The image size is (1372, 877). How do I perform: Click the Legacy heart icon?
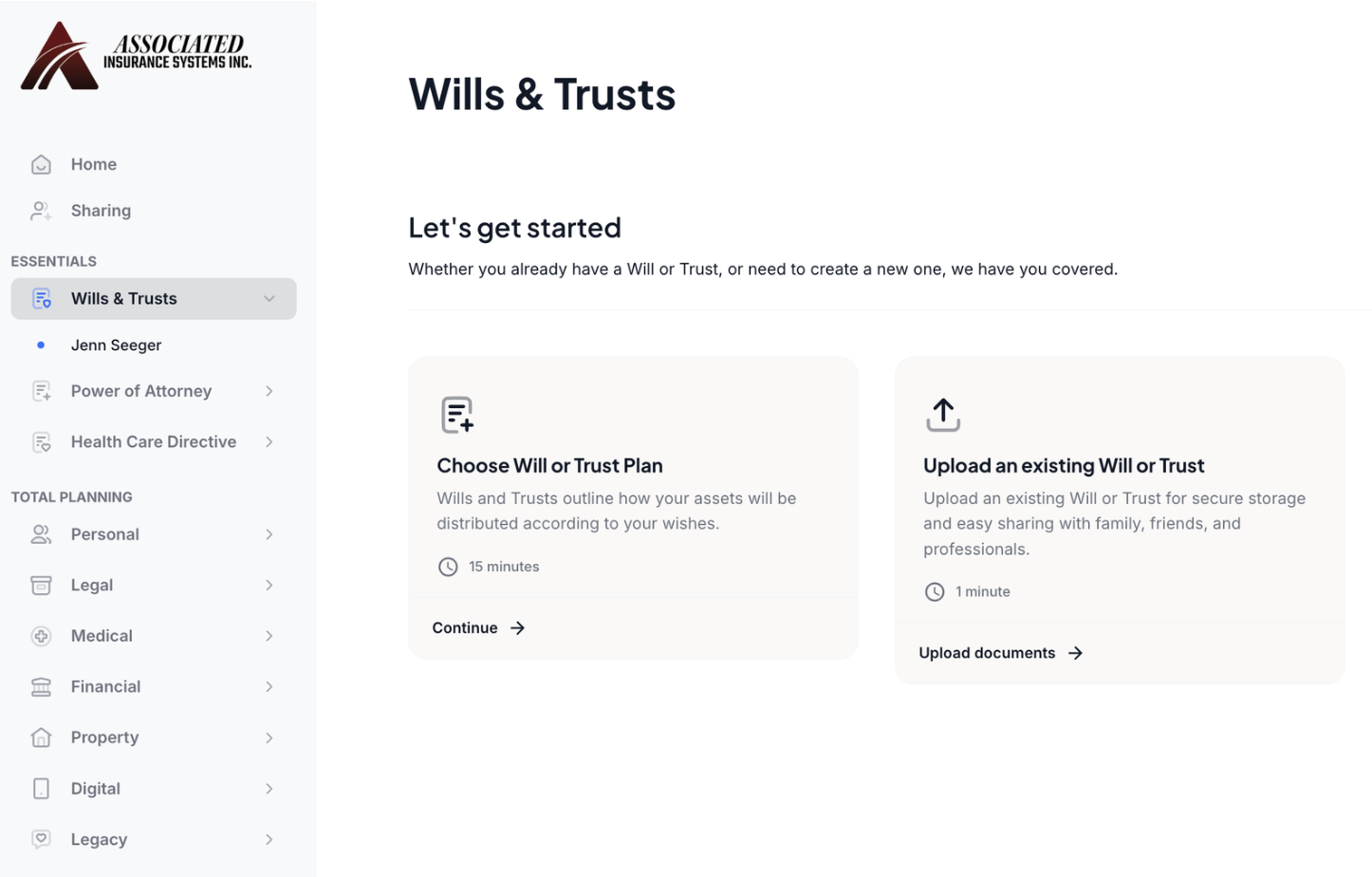[x=41, y=839]
